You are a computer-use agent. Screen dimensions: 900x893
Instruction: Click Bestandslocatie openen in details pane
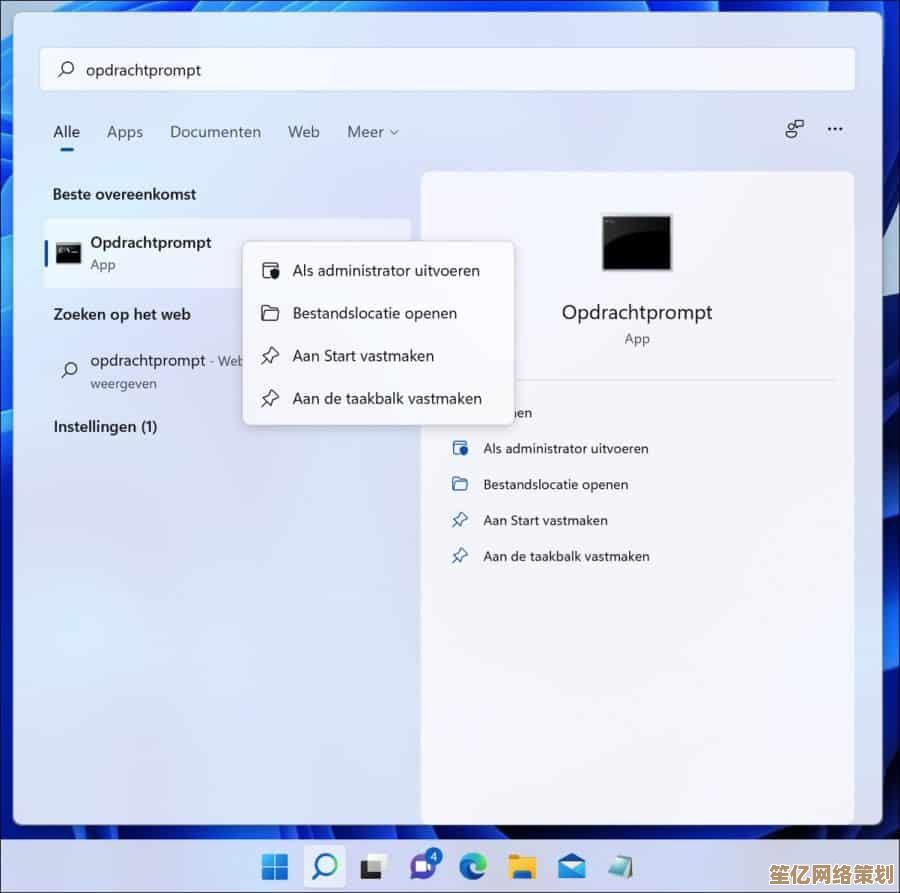pos(555,485)
